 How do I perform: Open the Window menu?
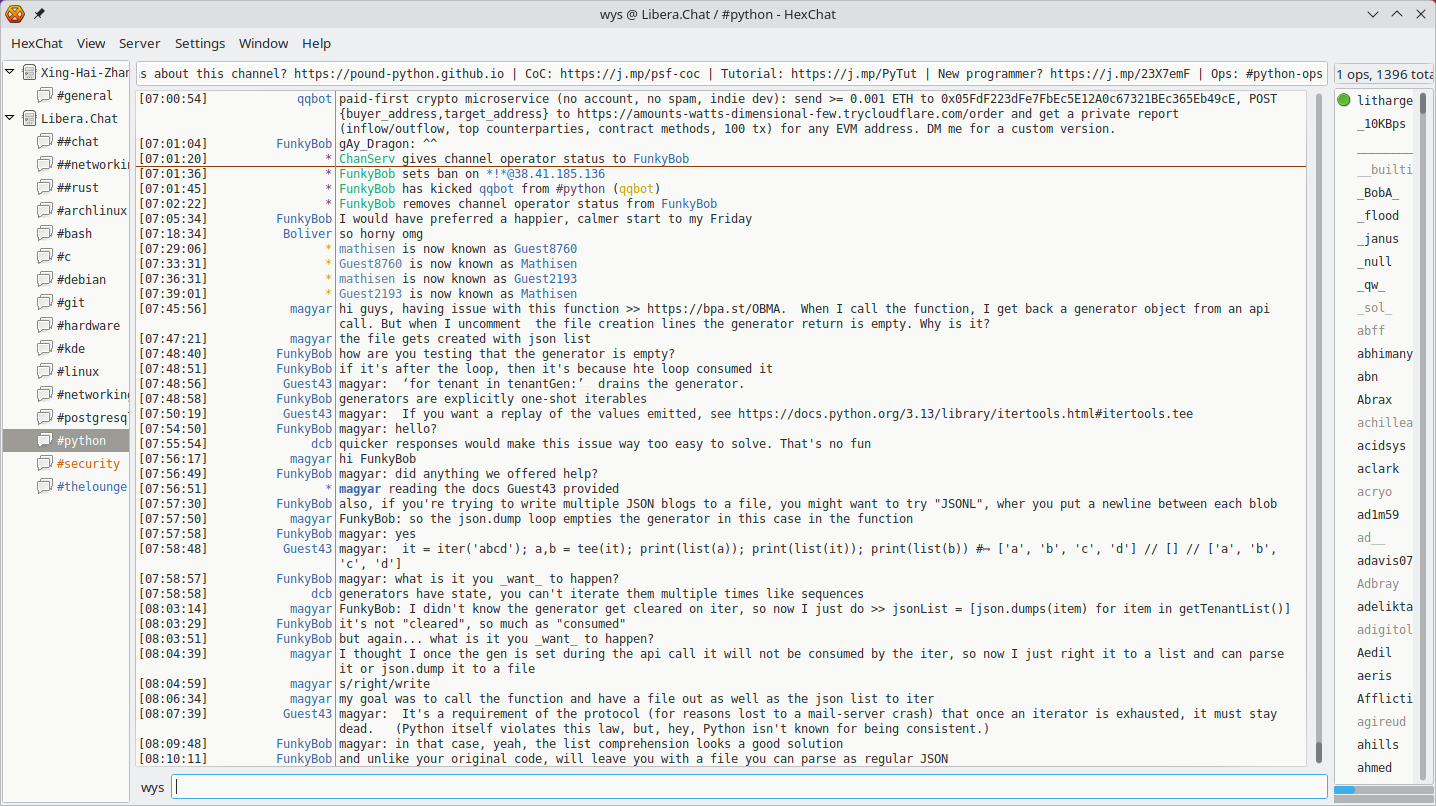[x=264, y=43]
